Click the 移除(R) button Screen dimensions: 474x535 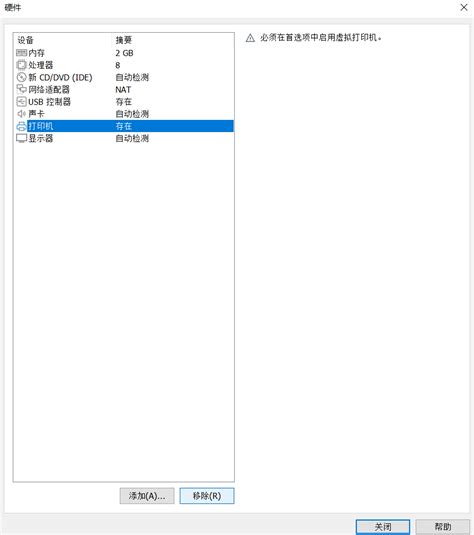tap(207, 496)
